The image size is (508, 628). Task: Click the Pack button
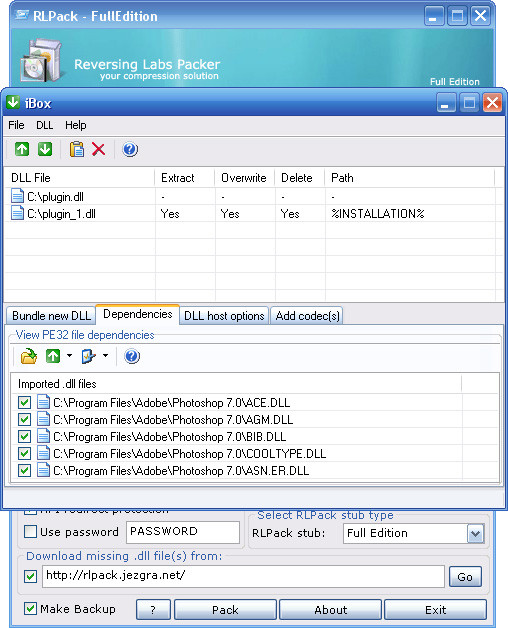[226, 610]
